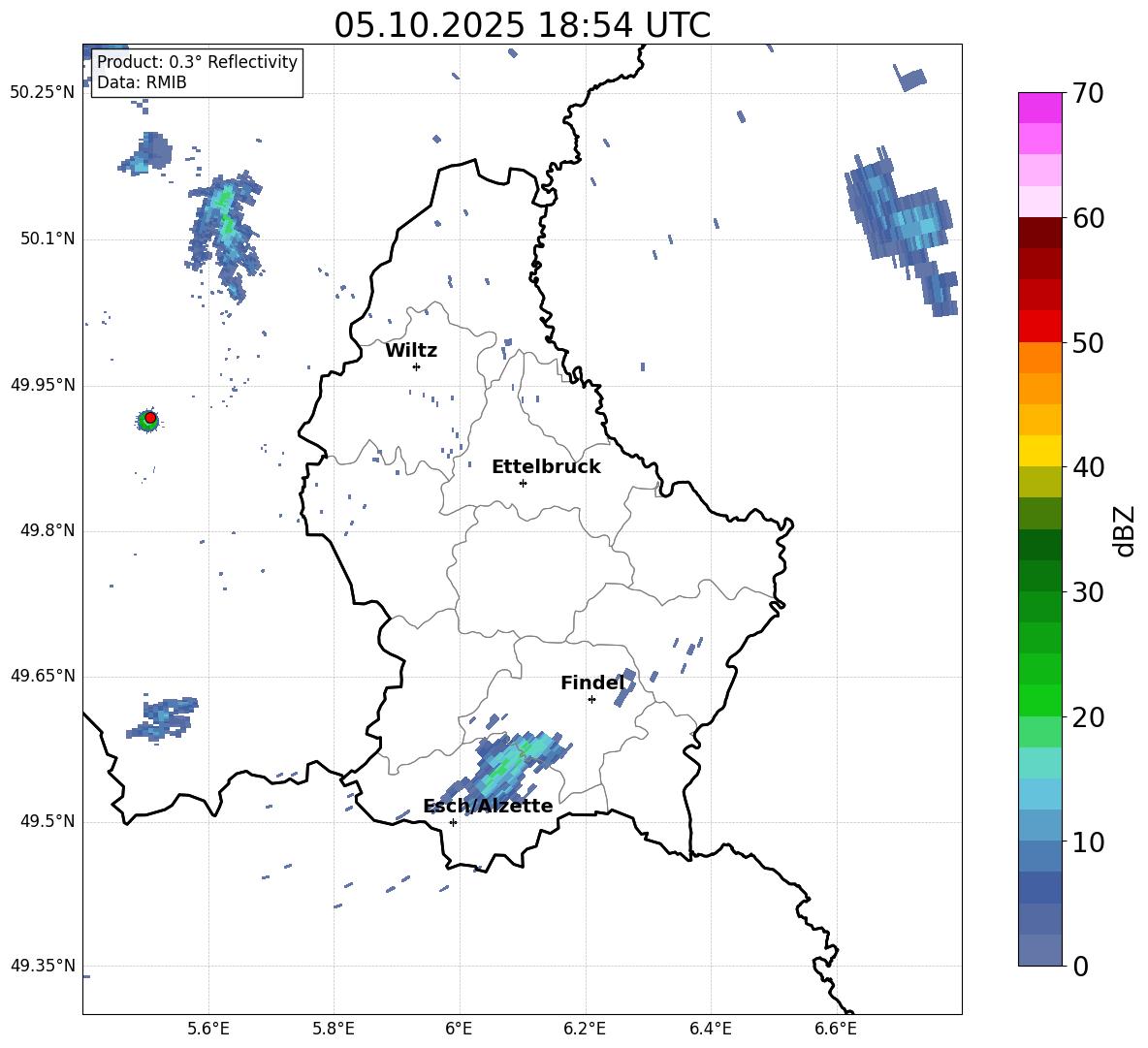The width and height of the screenshot is (1148, 1048).
Task: Click the echo patch southwest near 49.6°N
Action: click(x=162, y=718)
